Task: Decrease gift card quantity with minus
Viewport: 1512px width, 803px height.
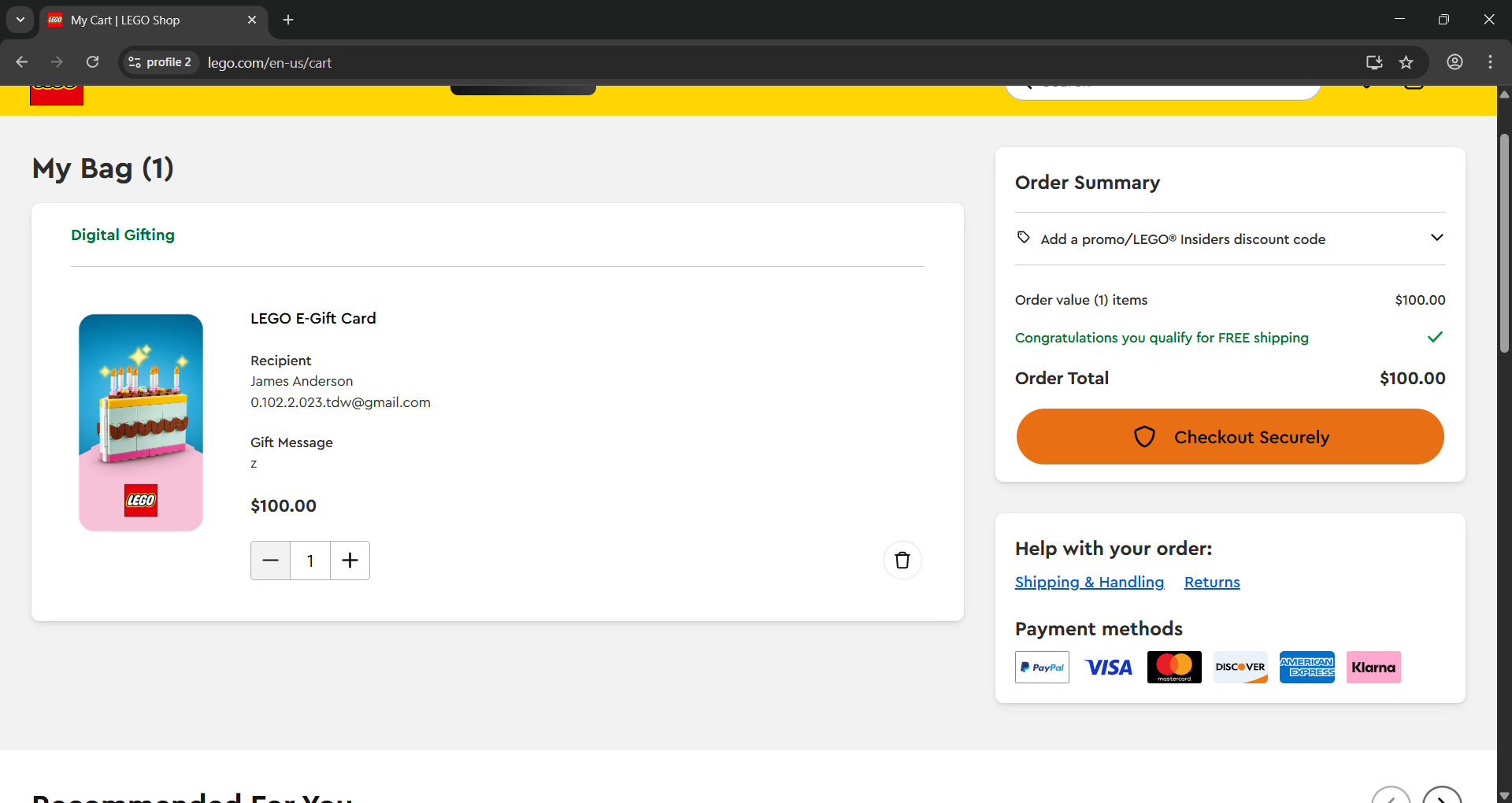Action: (270, 561)
